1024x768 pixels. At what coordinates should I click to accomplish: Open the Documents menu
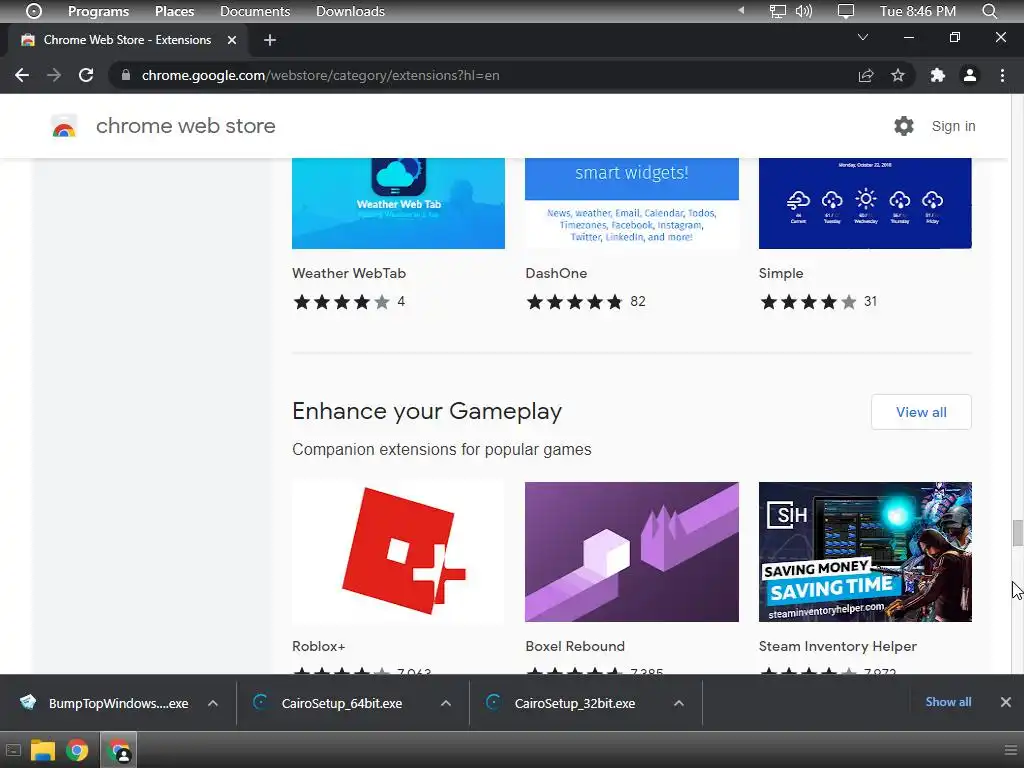pyautogui.click(x=255, y=11)
